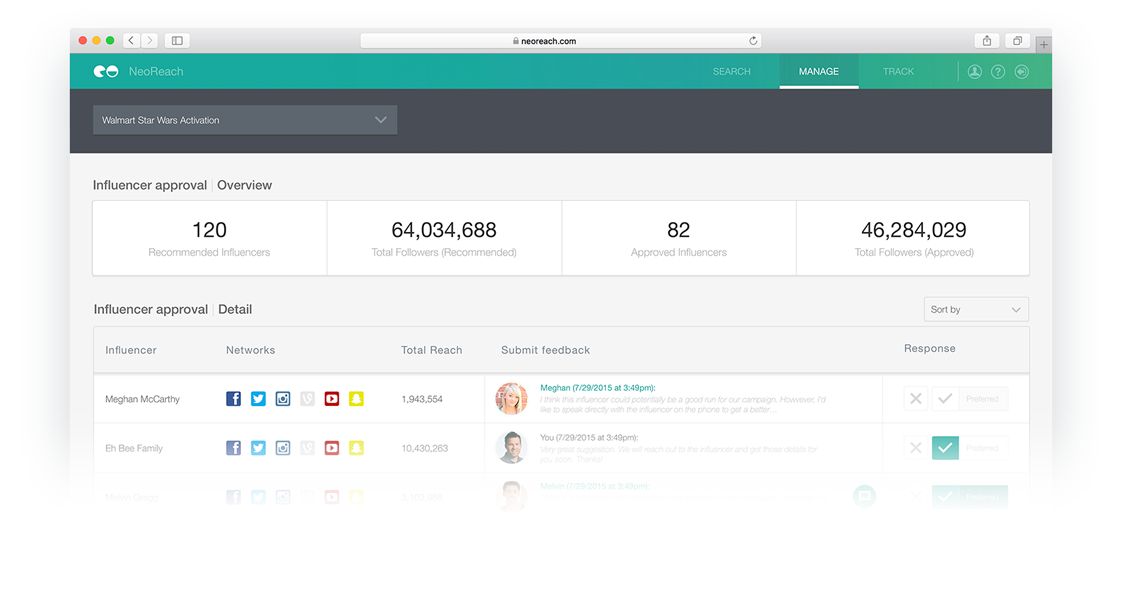Viewport: 1129px width, 600px height.
Task: Open the TRACK tab
Action: click(x=898, y=71)
